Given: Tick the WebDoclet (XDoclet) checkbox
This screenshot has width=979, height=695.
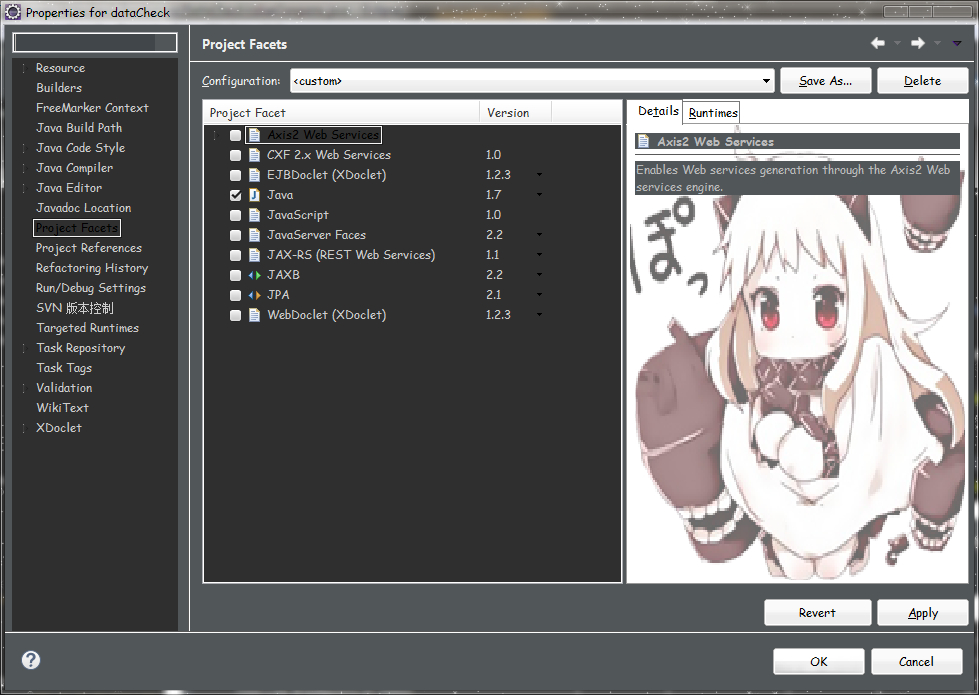Looking at the screenshot, I should [x=235, y=315].
